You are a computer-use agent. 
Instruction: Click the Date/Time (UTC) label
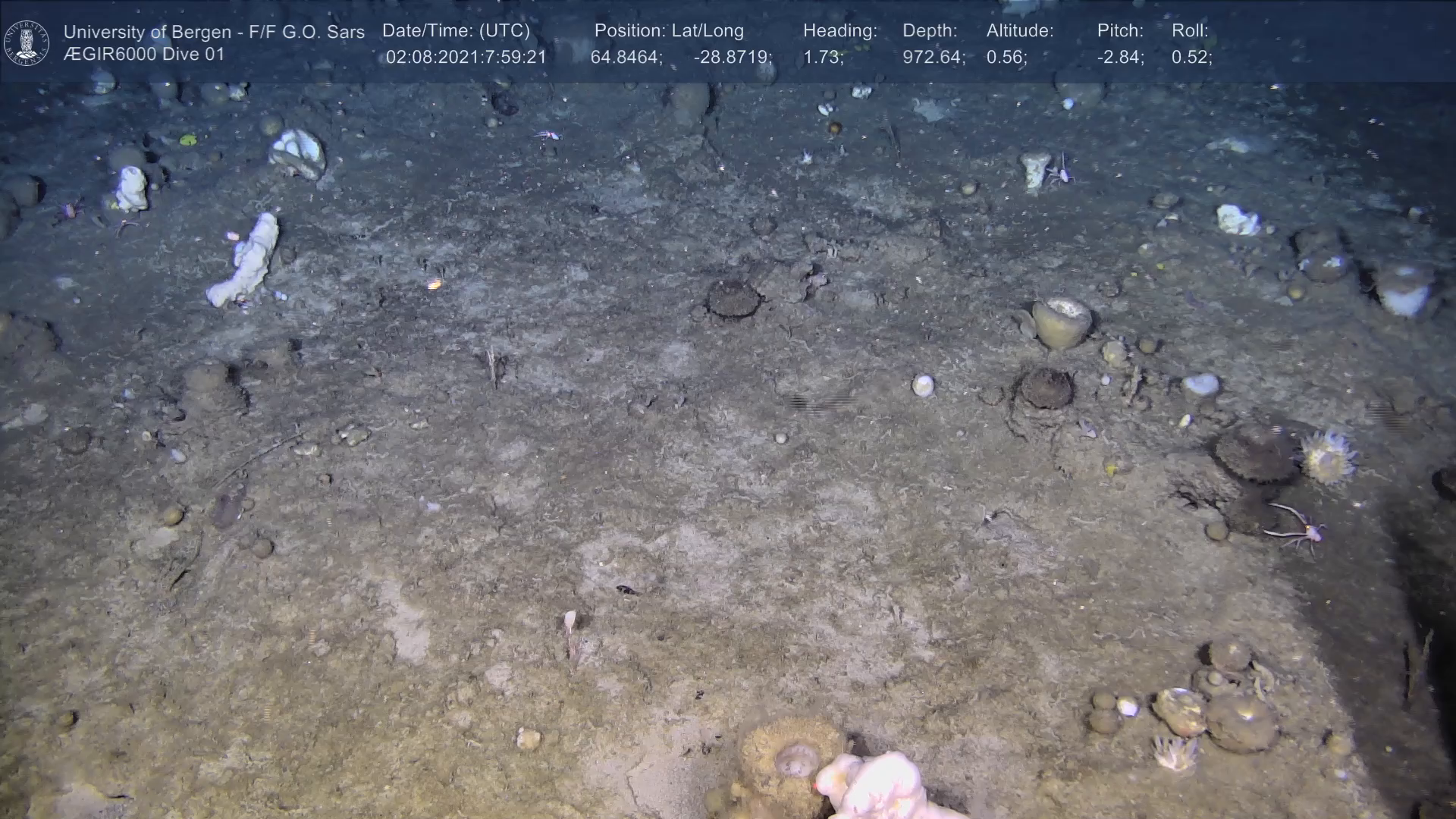pos(456,31)
